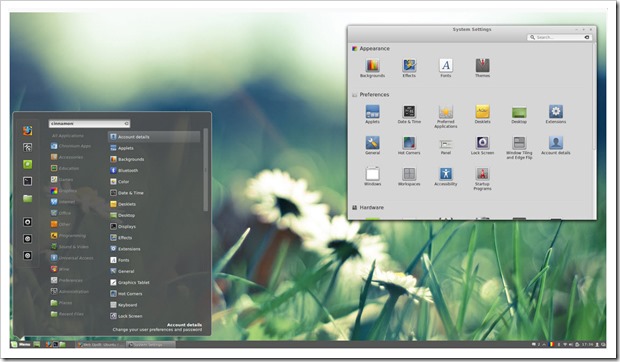
Task: Select Internet category in menu
Action: tap(63, 202)
